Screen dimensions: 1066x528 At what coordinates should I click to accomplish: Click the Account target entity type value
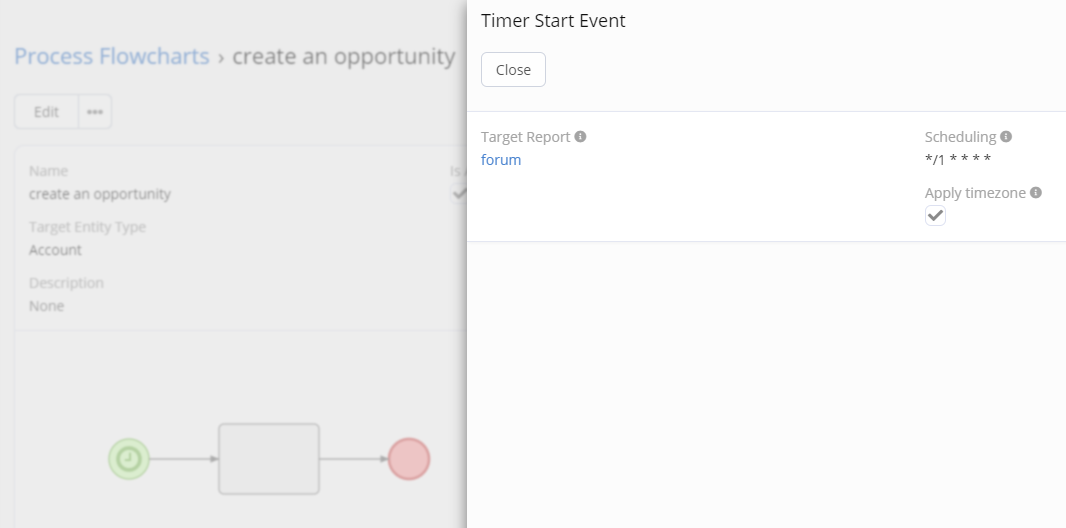click(x=56, y=250)
